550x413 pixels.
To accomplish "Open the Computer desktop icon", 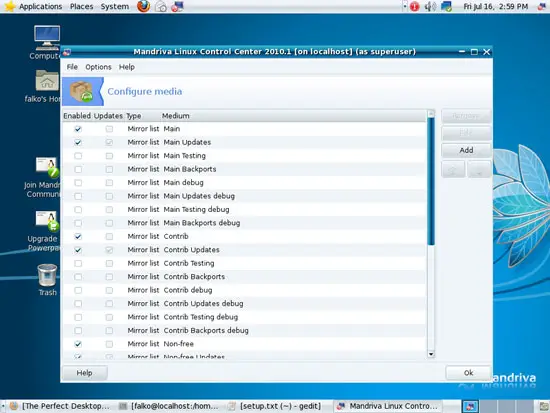I will tap(47, 38).
